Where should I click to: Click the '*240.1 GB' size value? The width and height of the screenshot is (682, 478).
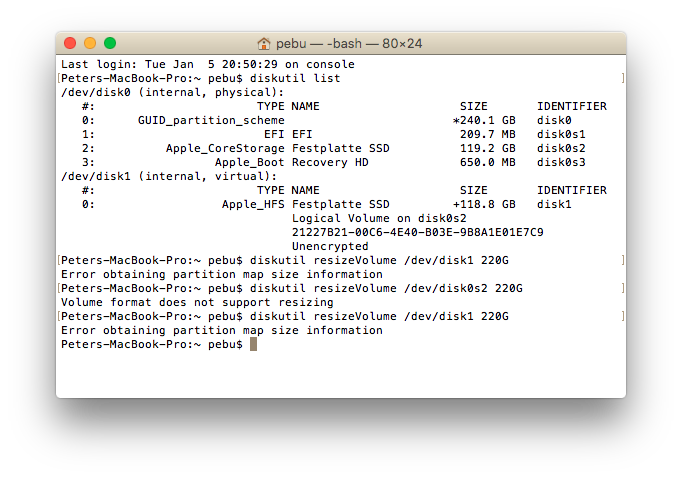click(484, 120)
